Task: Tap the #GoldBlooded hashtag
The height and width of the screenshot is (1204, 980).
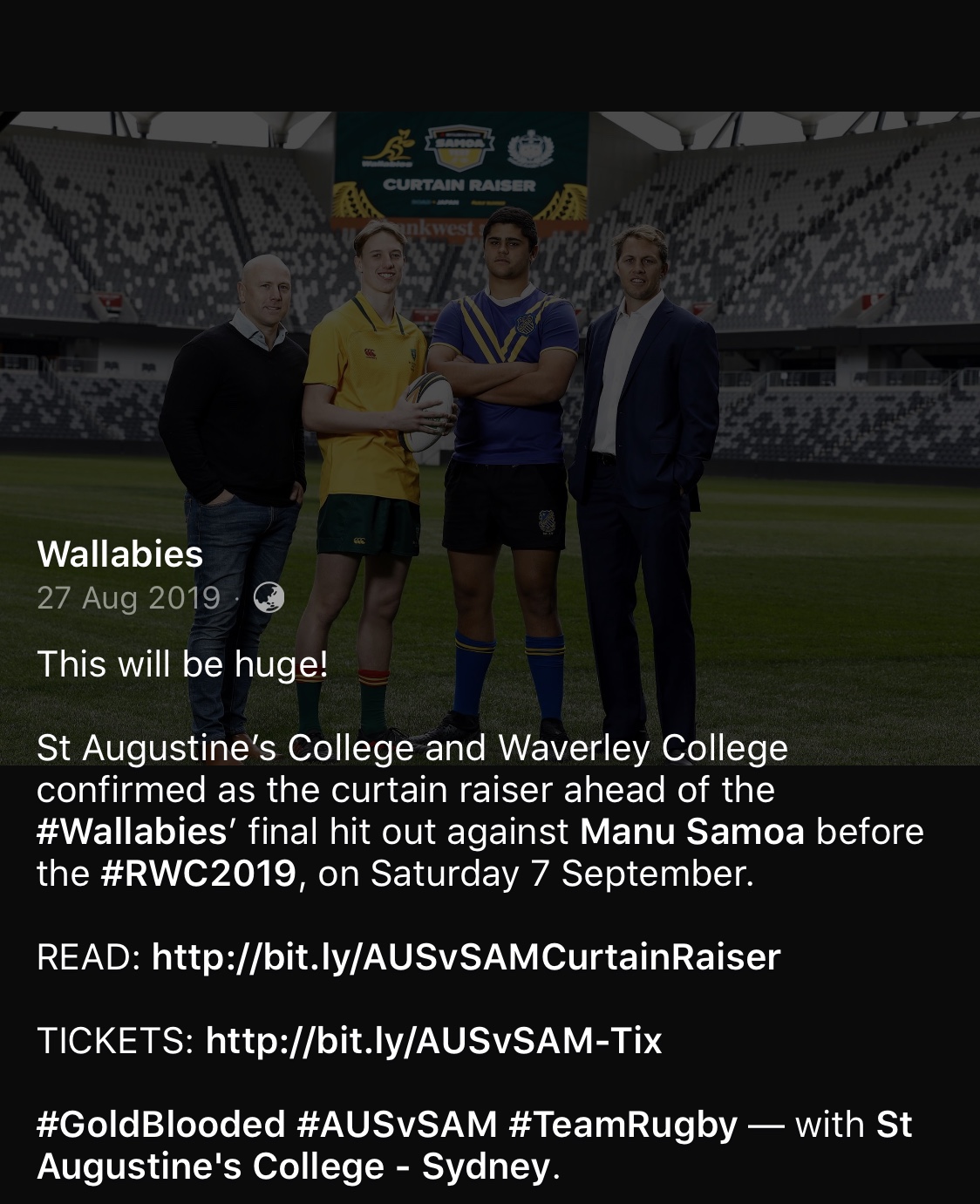Action: (161, 1125)
